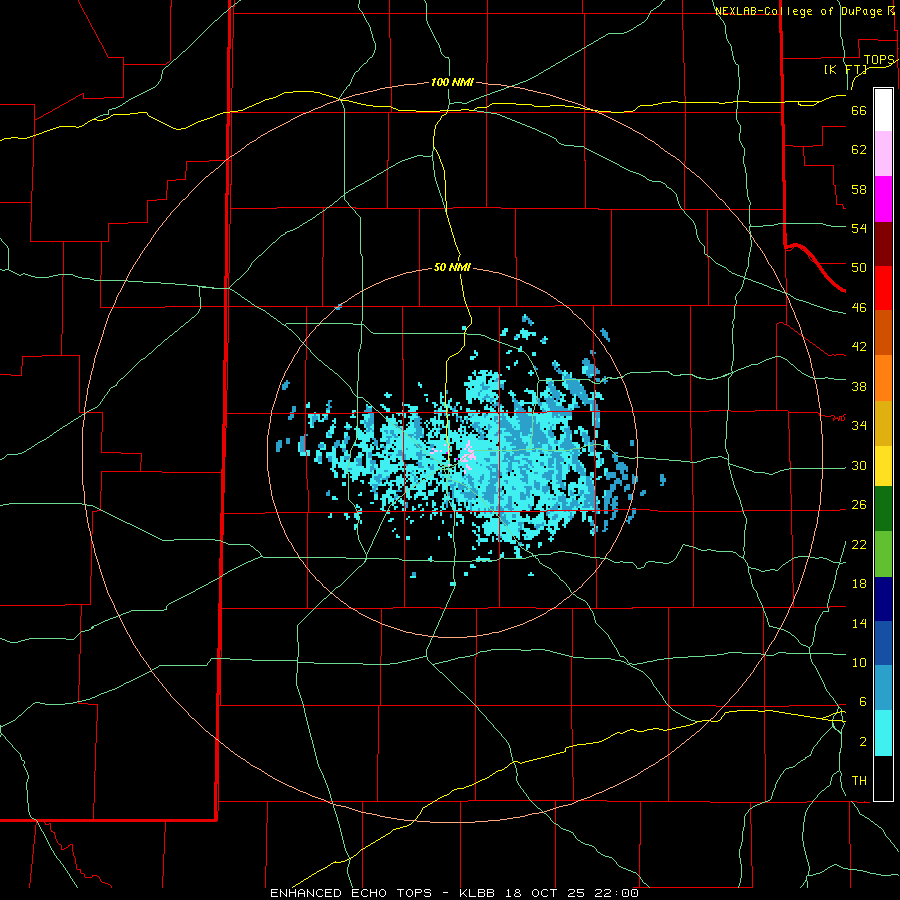This screenshot has height=900, width=900.
Task: Click the legend value 30
Action: 859,465
